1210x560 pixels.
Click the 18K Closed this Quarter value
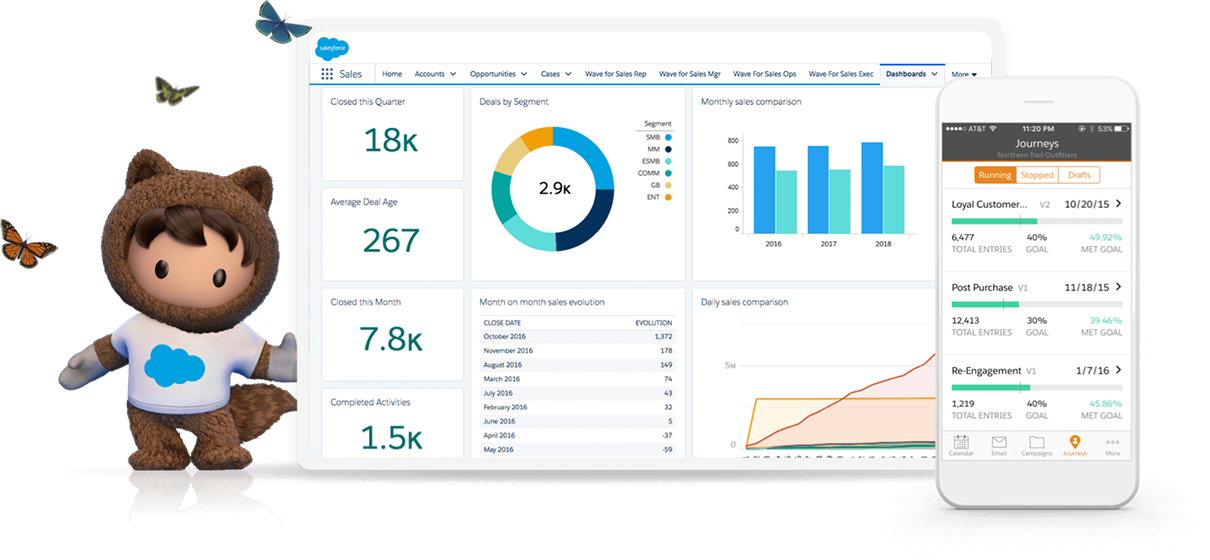click(391, 141)
